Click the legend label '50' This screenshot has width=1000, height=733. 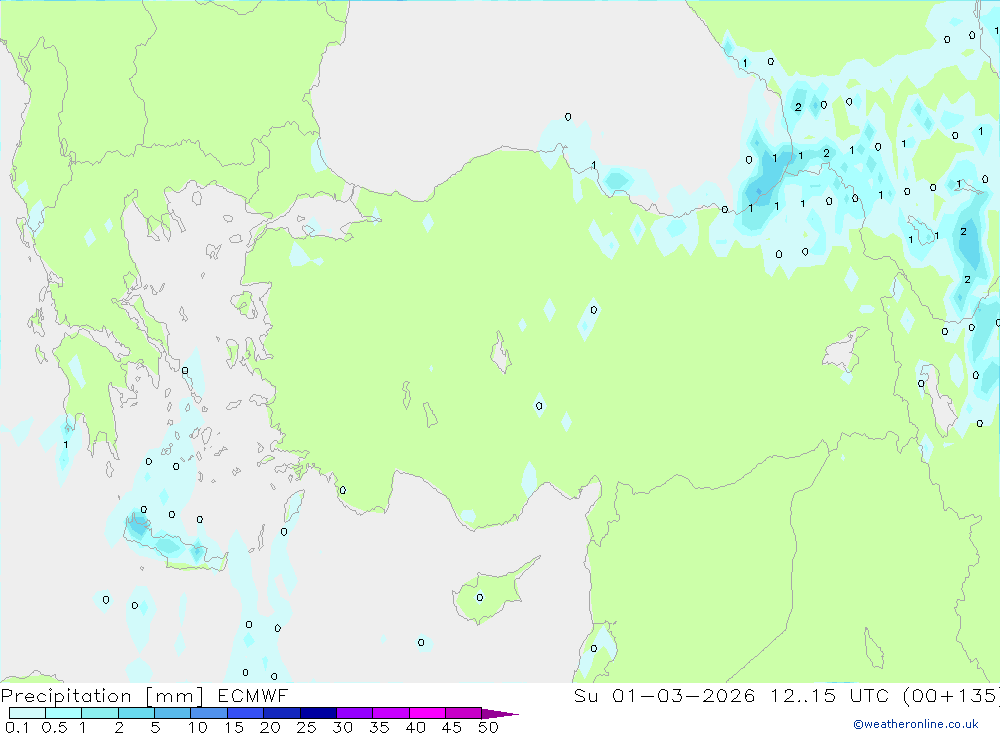(488, 727)
